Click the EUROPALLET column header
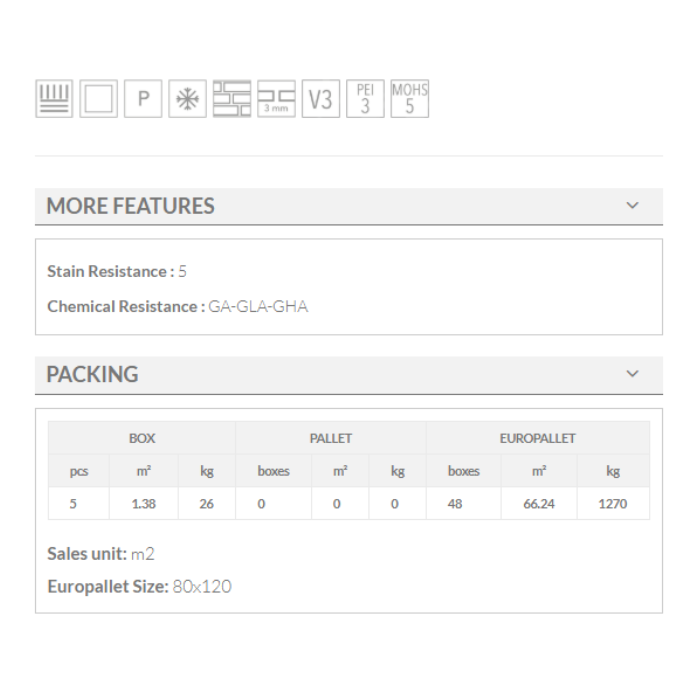Screen dimensions: 700x700 click(537, 438)
